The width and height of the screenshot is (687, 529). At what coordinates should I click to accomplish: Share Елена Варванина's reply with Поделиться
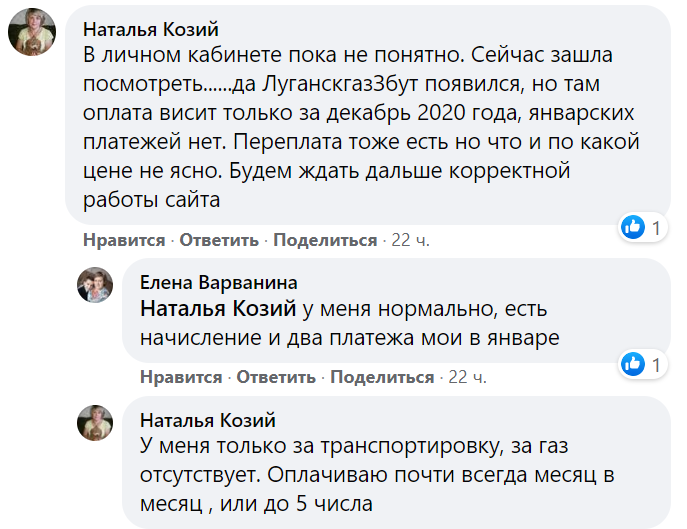click(x=382, y=377)
